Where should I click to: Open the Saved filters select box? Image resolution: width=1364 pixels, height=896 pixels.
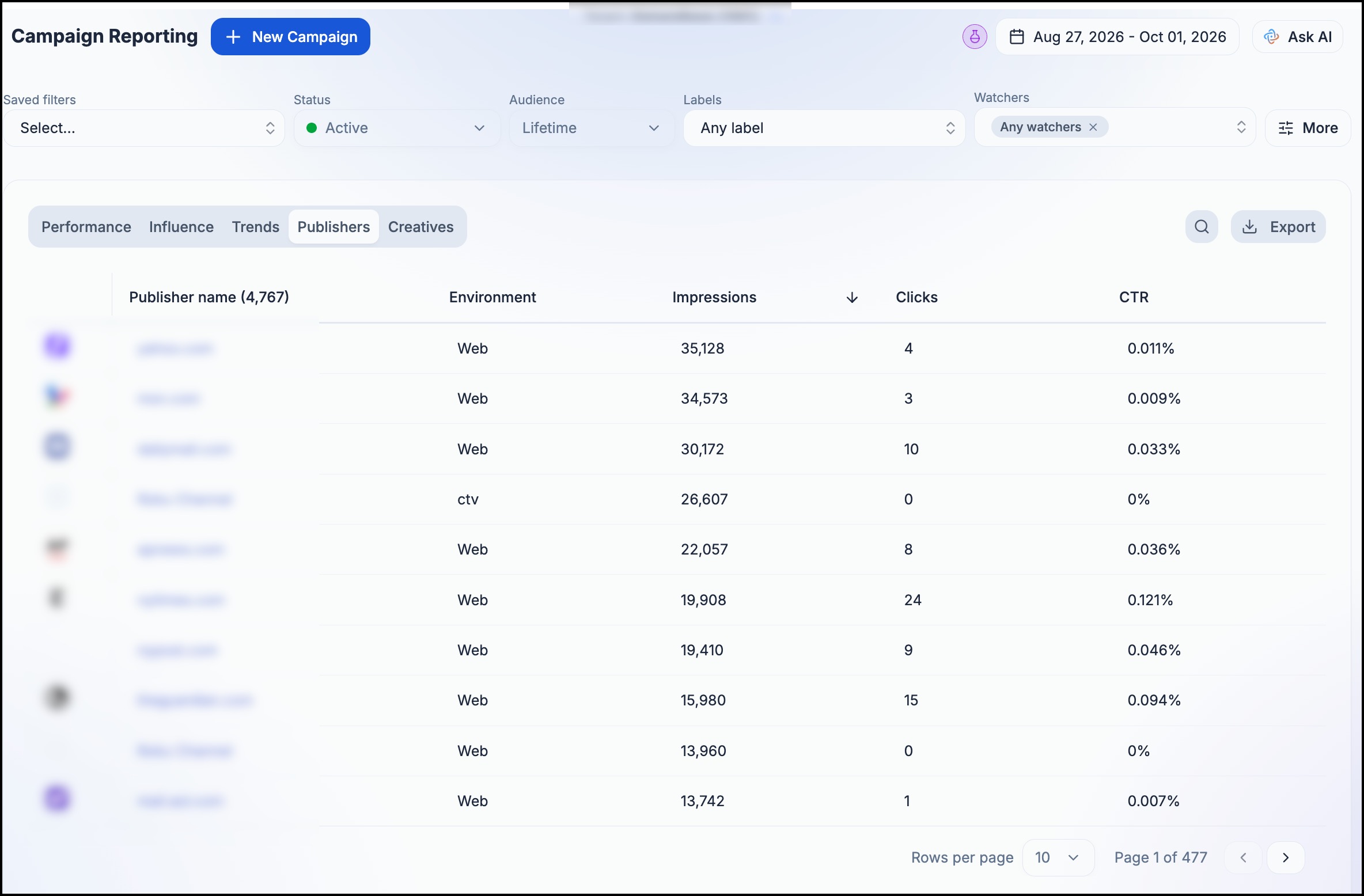144,128
